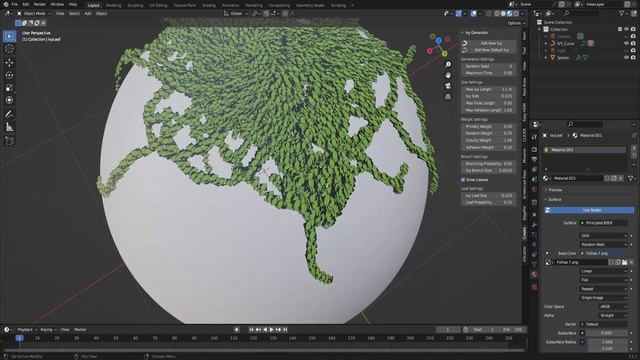
Task: Open the Output properties tab icon
Action: (534, 160)
